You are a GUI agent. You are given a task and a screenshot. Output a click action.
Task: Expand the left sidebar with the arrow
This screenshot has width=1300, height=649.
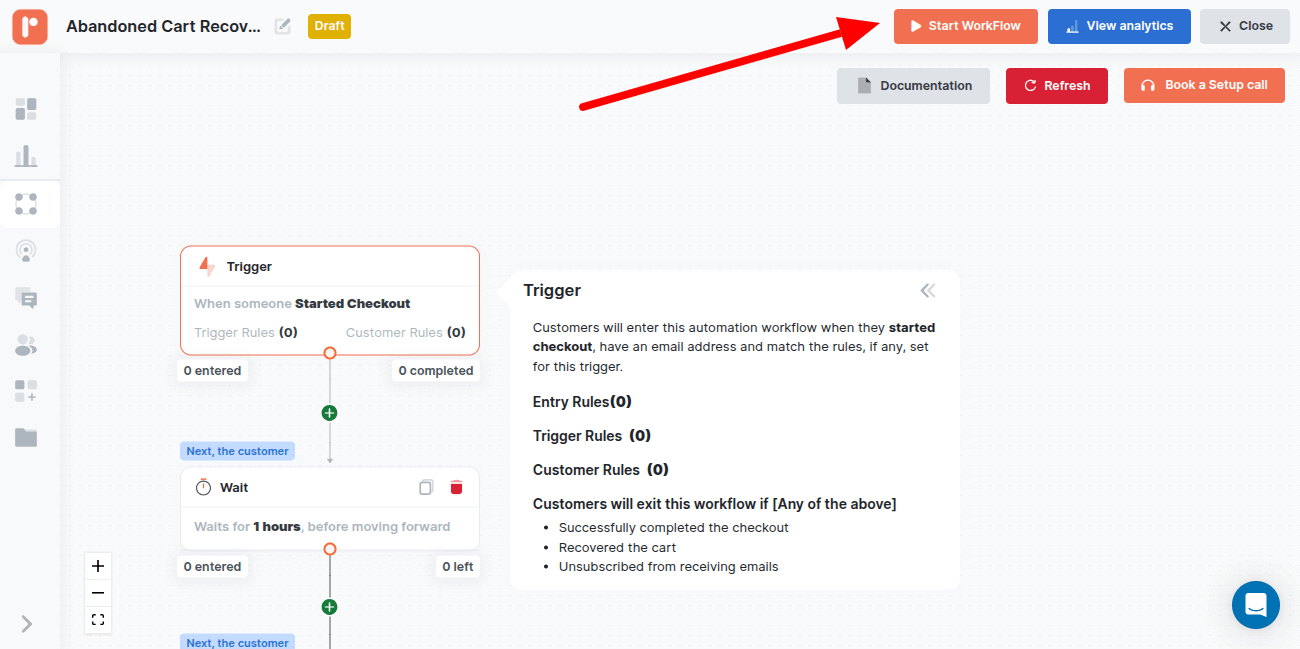26,623
